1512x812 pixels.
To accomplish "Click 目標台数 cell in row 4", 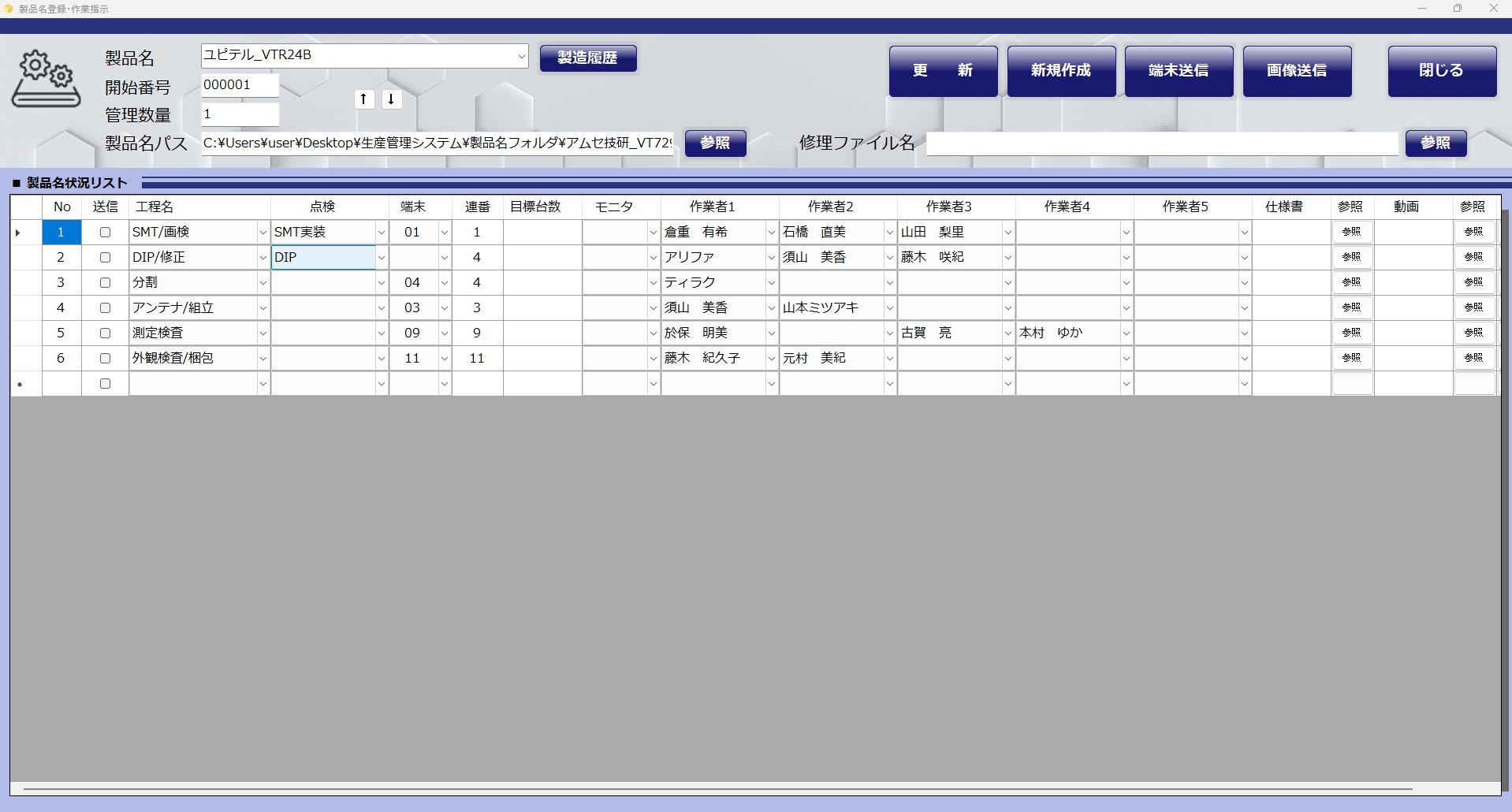I will point(542,308).
